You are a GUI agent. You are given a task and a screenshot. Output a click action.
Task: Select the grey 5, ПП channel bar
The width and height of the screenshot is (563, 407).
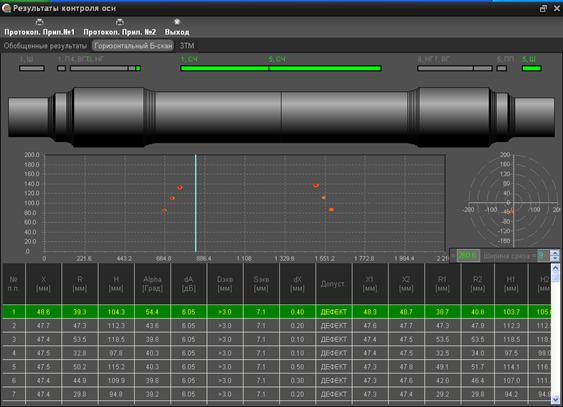pyautogui.click(x=502, y=68)
